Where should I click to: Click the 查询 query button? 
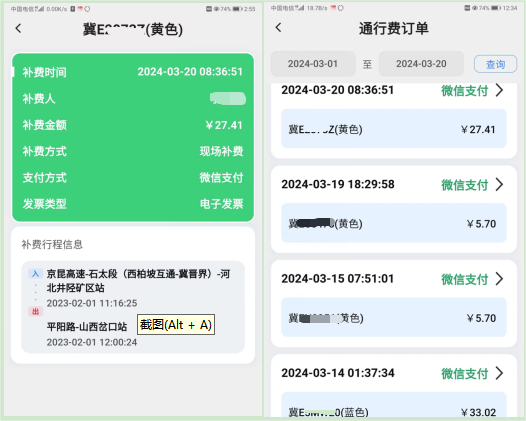(495, 64)
